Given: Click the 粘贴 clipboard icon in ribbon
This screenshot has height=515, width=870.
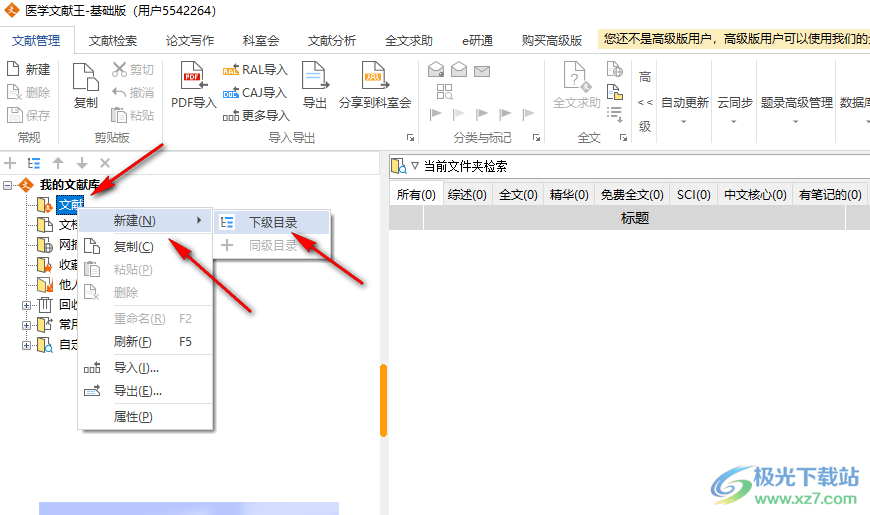Looking at the screenshot, I should (119, 115).
